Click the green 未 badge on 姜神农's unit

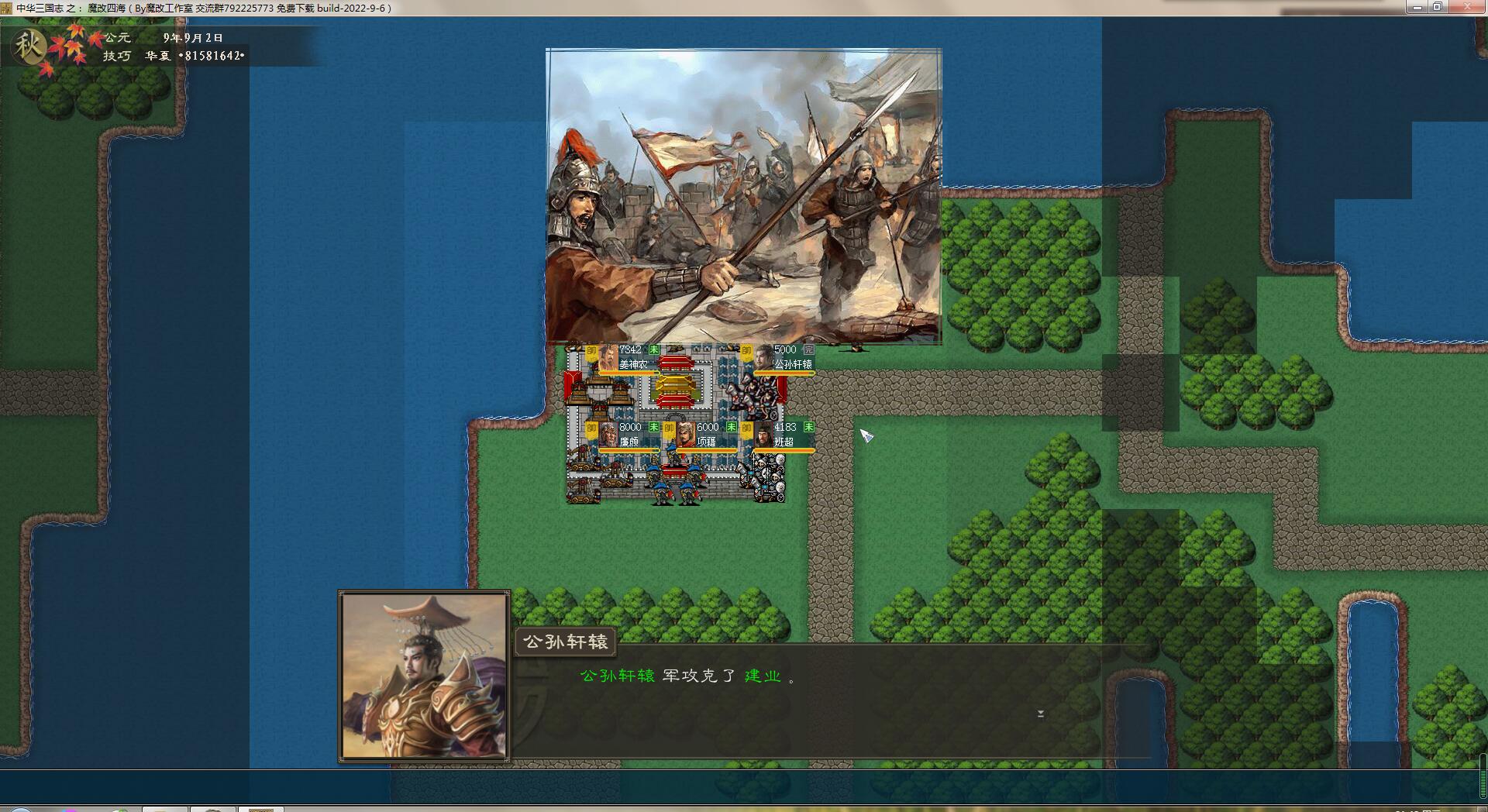pyautogui.click(x=654, y=350)
